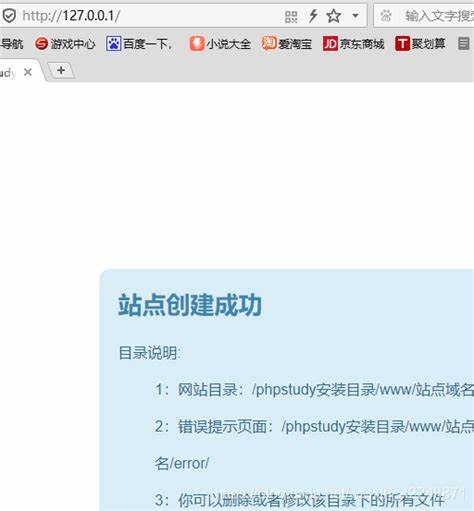Screen dimensions: 474x511
Task: Click the 导航 bookmark item
Action: (12, 44)
